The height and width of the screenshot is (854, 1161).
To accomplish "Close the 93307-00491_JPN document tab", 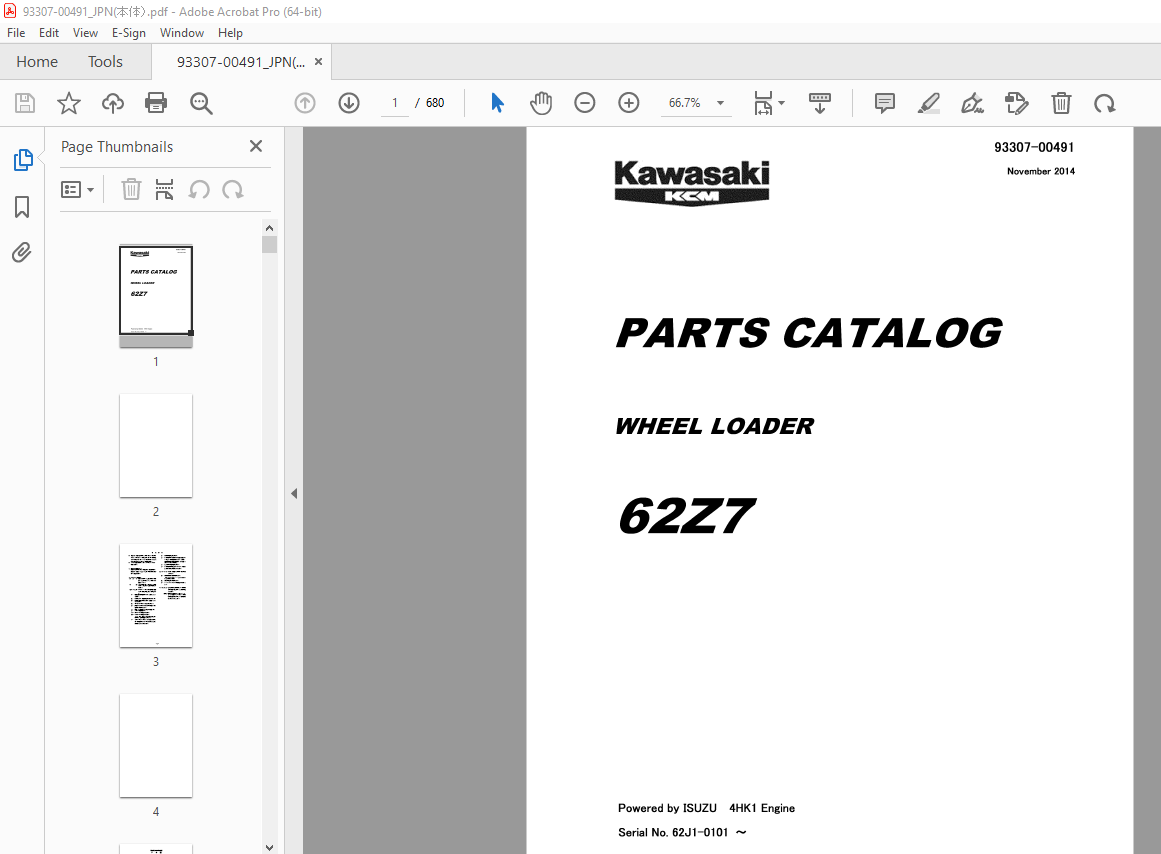I will pos(318,61).
